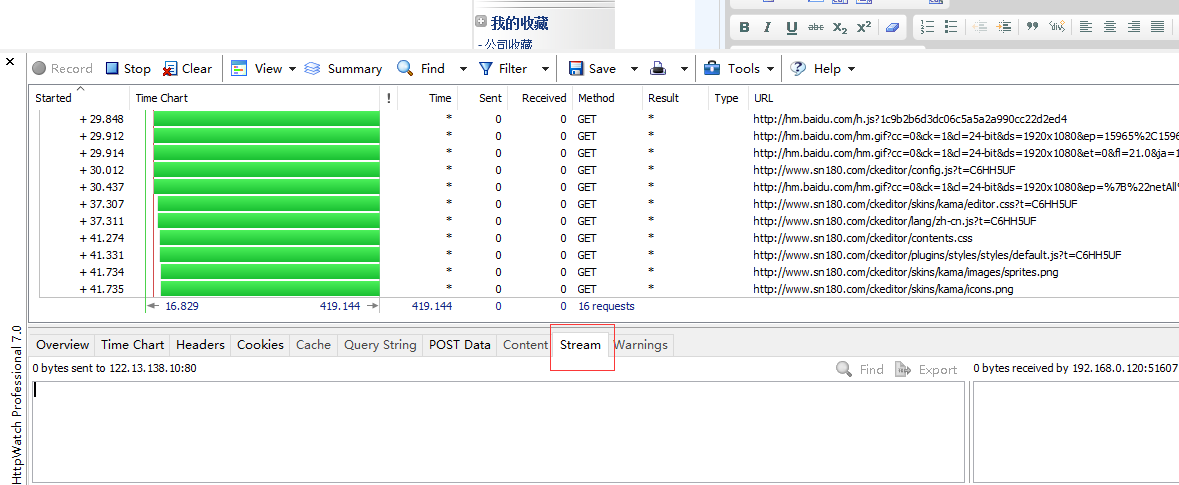The height and width of the screenshot is (485, 1179).
Task: Insert a block quote in editor
Action: click(1032, 27)
